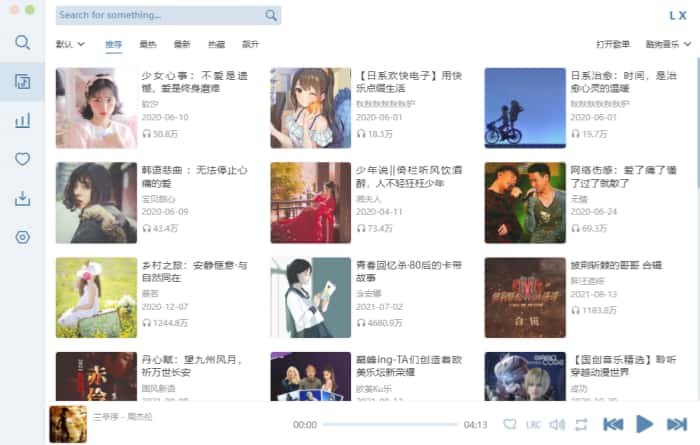Screen dimensions: 700x445
Task: Switch to the 最热 tab
Action: point(148,44)
